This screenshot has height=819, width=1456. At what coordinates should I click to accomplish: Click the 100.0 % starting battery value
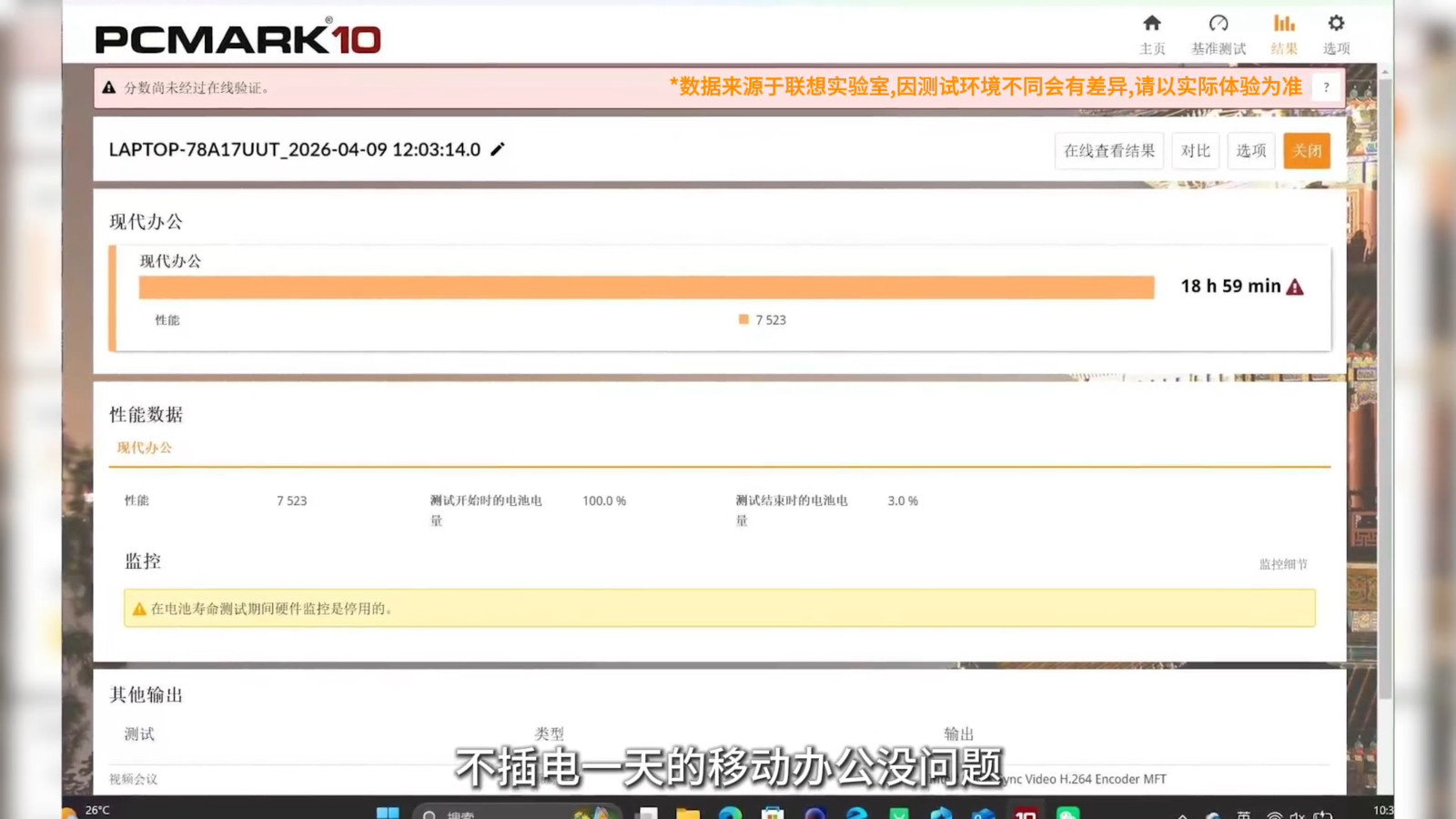[604, 500]
